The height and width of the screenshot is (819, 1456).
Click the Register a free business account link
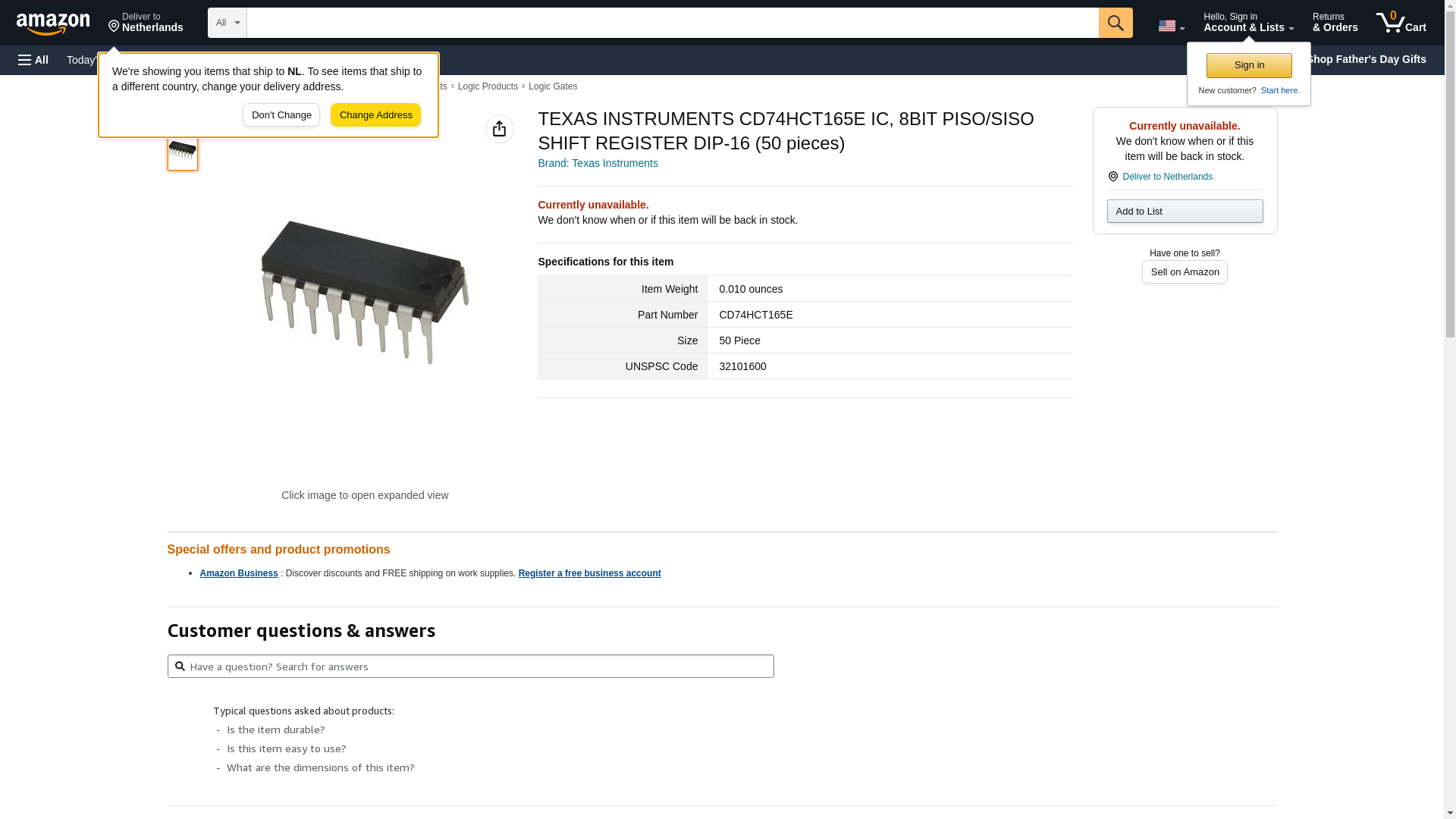[589, 573]
